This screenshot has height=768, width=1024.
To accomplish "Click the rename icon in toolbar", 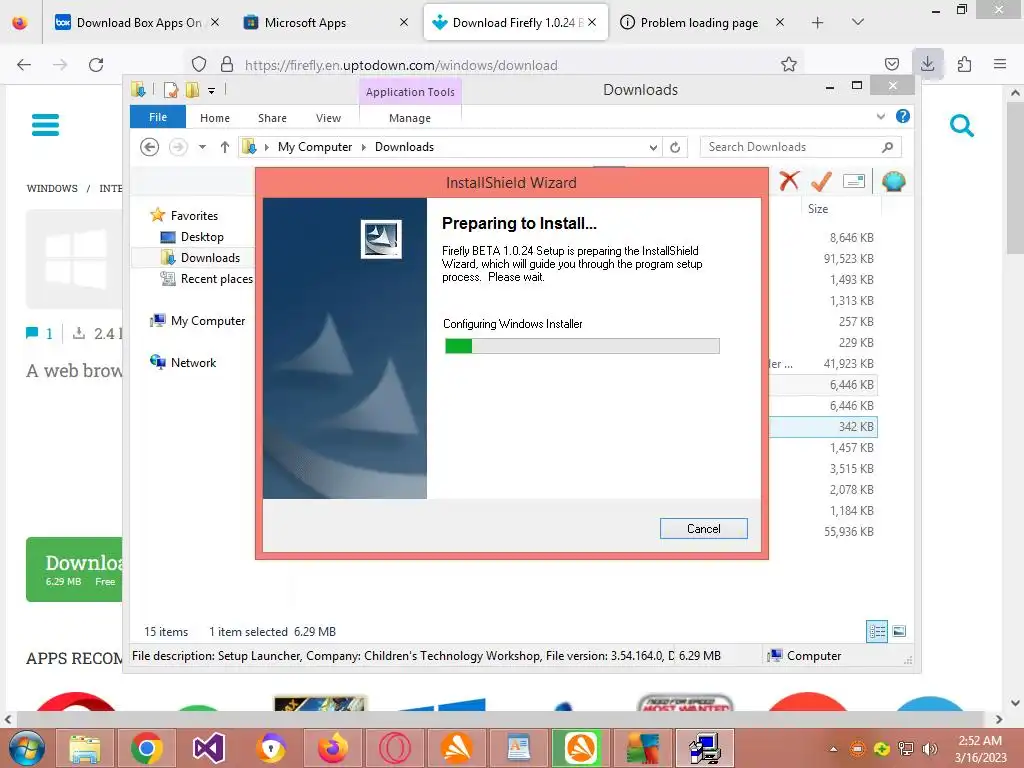I will pos(854,181).
